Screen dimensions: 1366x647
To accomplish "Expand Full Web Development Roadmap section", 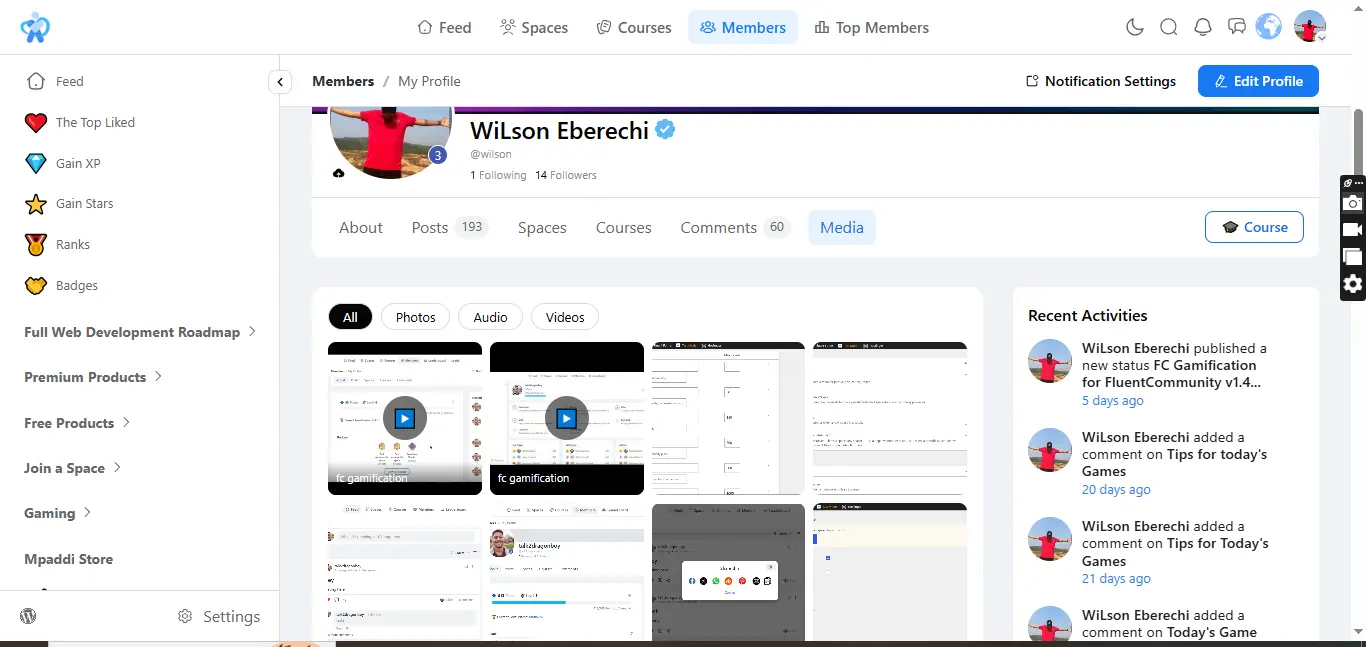I will 140,332.
